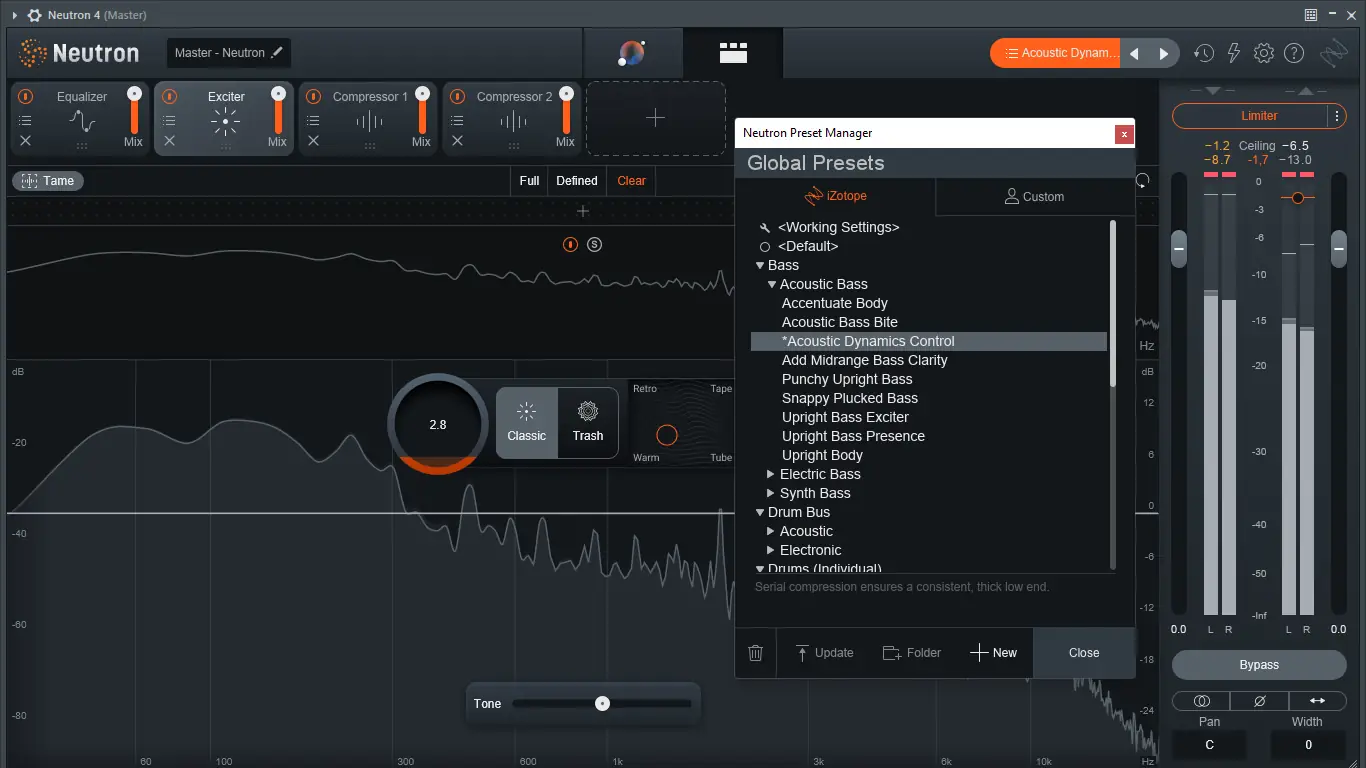Screen dimensions: 1366x768
Task: Click the Pan value field showing C
Action: 1209,745
